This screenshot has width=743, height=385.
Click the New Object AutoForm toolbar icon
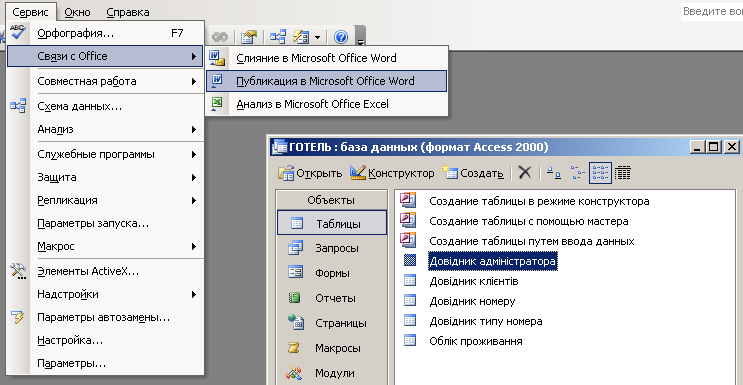coord(301,37)
